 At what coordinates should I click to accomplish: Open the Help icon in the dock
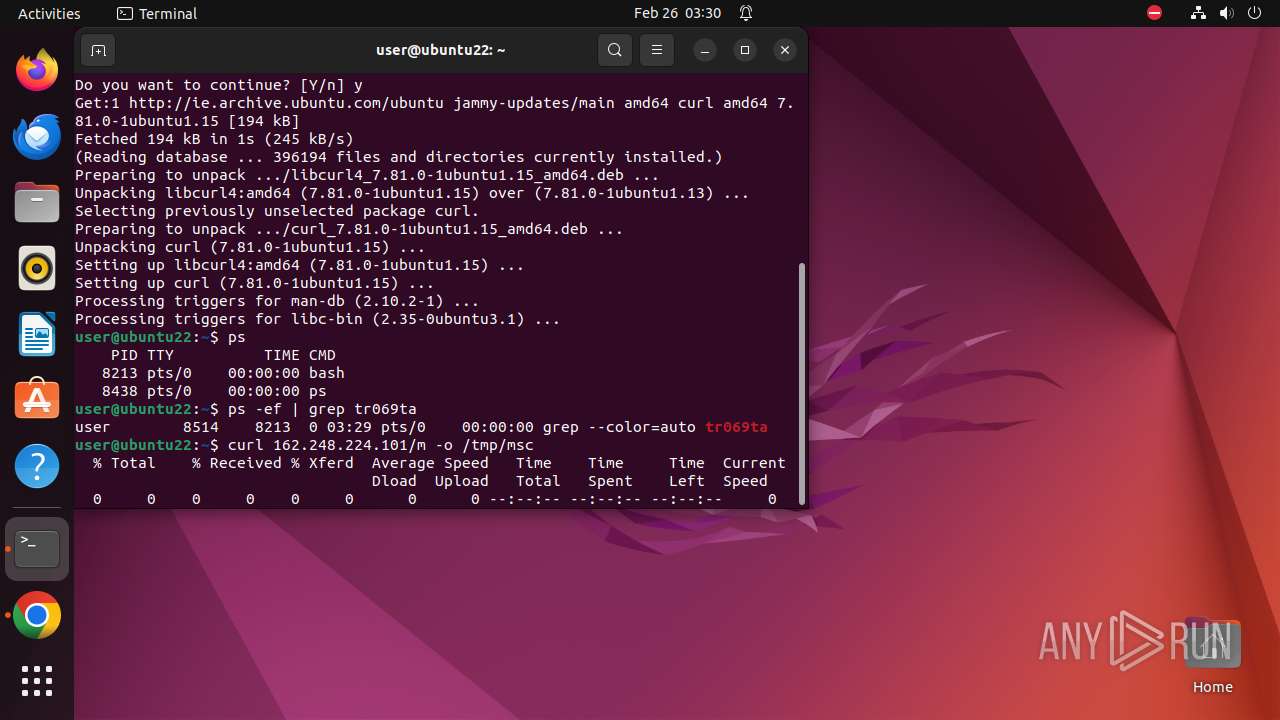click(37, 466)
